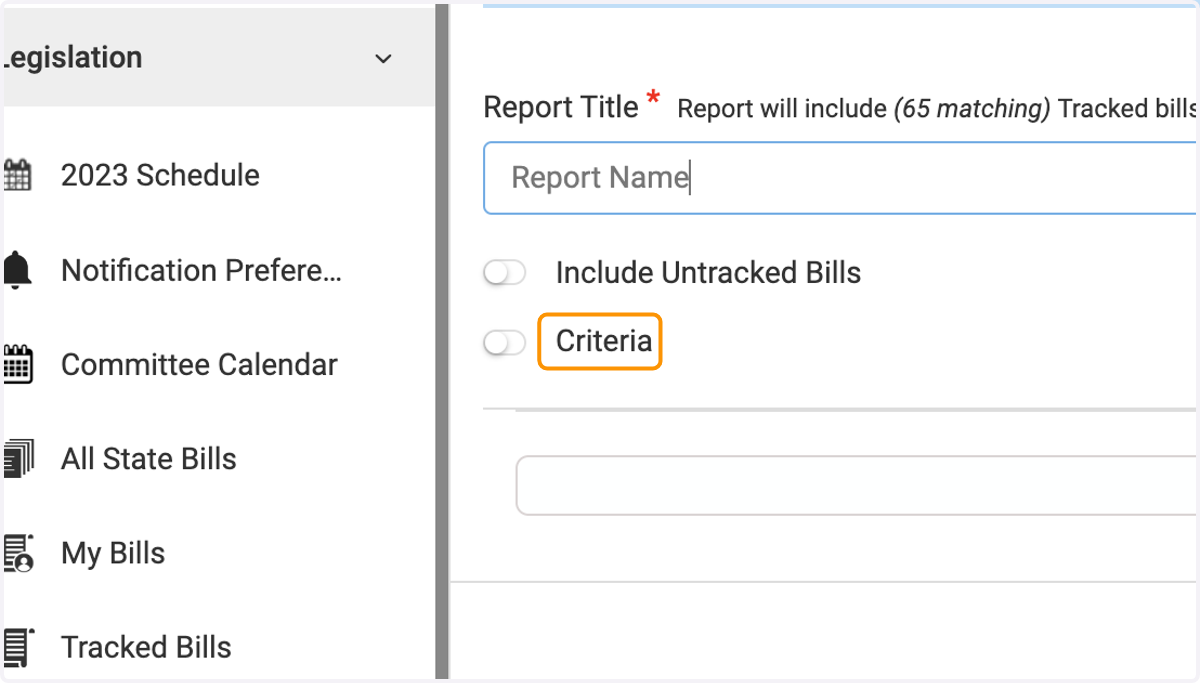This screenshot has width=1200, height=683.
Task: Click the Report Title label
Action: (561, 107)
